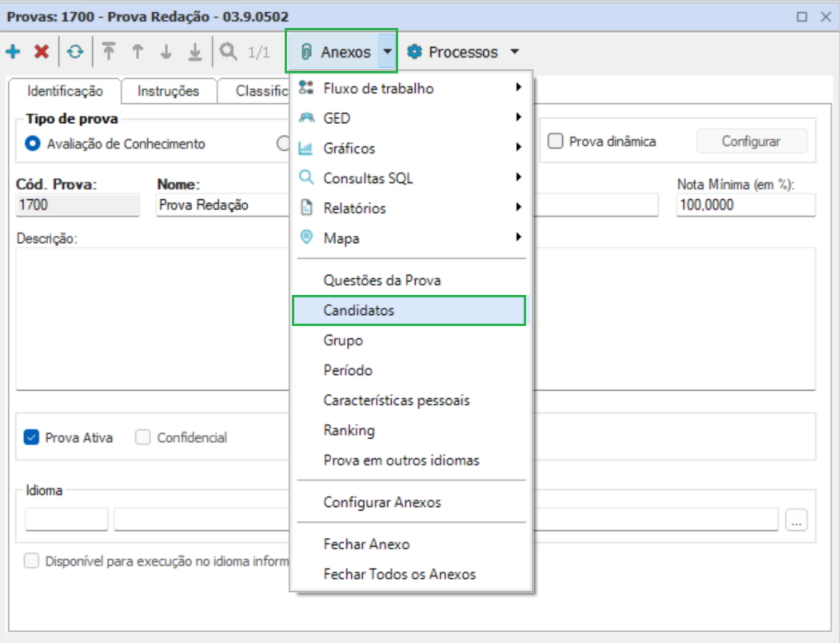Open Processos dropdown arrow
Screen dimensions: 840x643
(515, 51)
